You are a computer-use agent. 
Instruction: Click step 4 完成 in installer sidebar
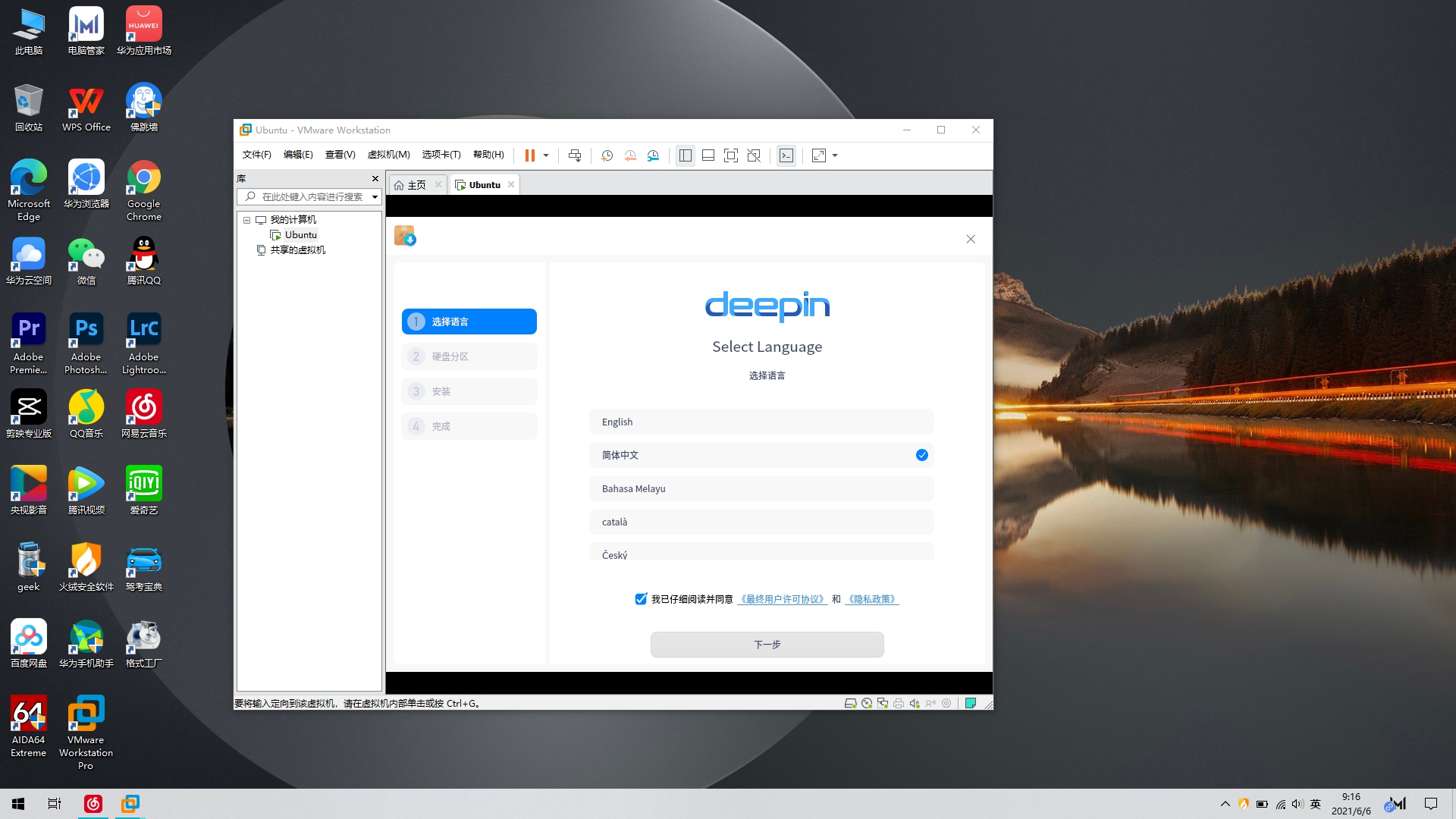pyautogui.click(x=469, y=426)
